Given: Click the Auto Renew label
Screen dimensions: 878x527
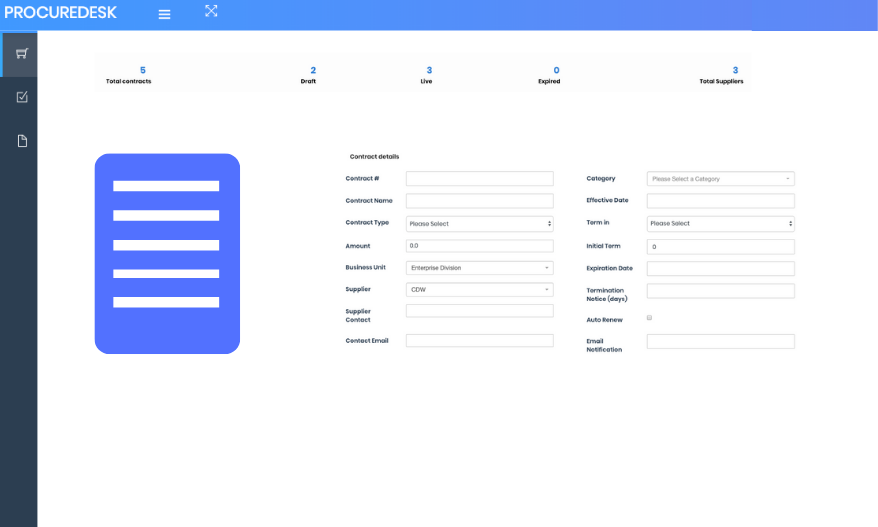Looking at the screenshot, I should 604,320.
